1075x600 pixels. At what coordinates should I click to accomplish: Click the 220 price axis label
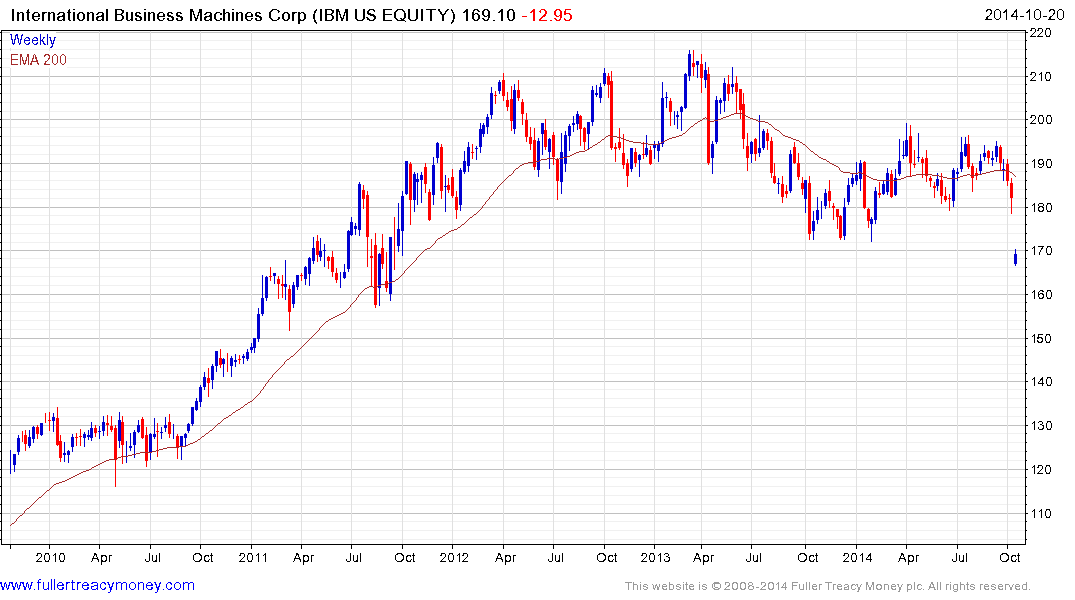click(1041, 32)
